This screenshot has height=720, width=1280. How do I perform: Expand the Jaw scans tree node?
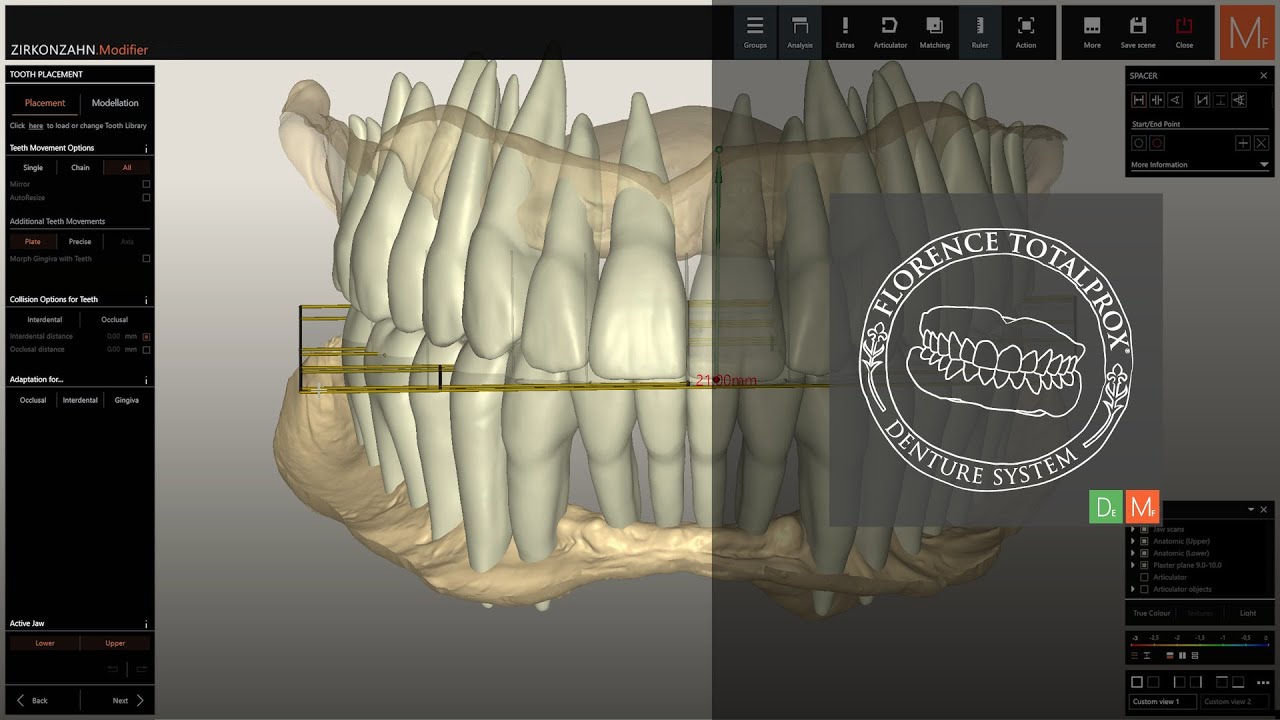coord(1133,529)
